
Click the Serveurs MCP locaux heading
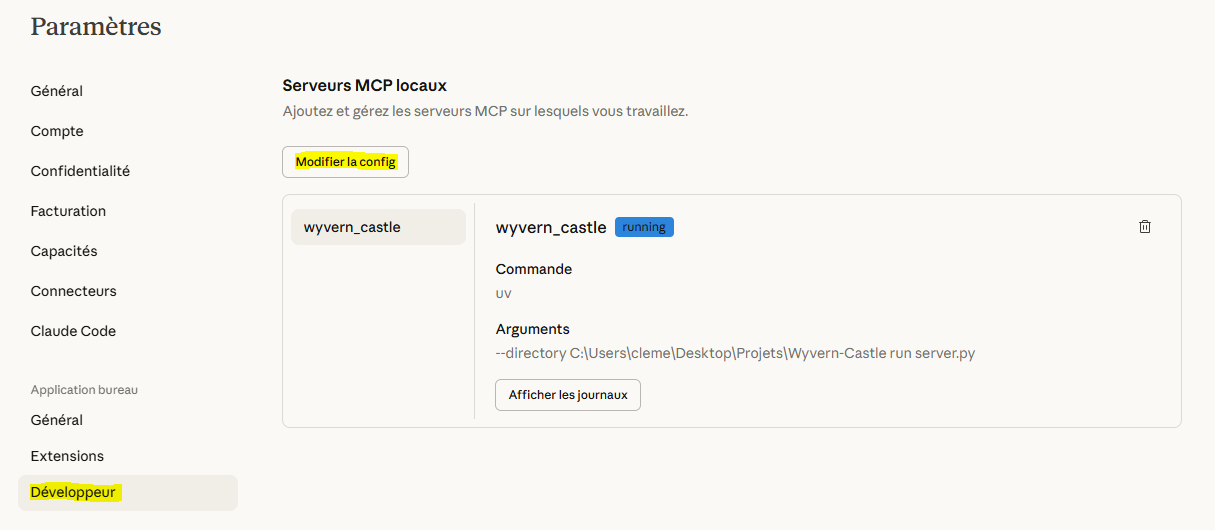364,86
